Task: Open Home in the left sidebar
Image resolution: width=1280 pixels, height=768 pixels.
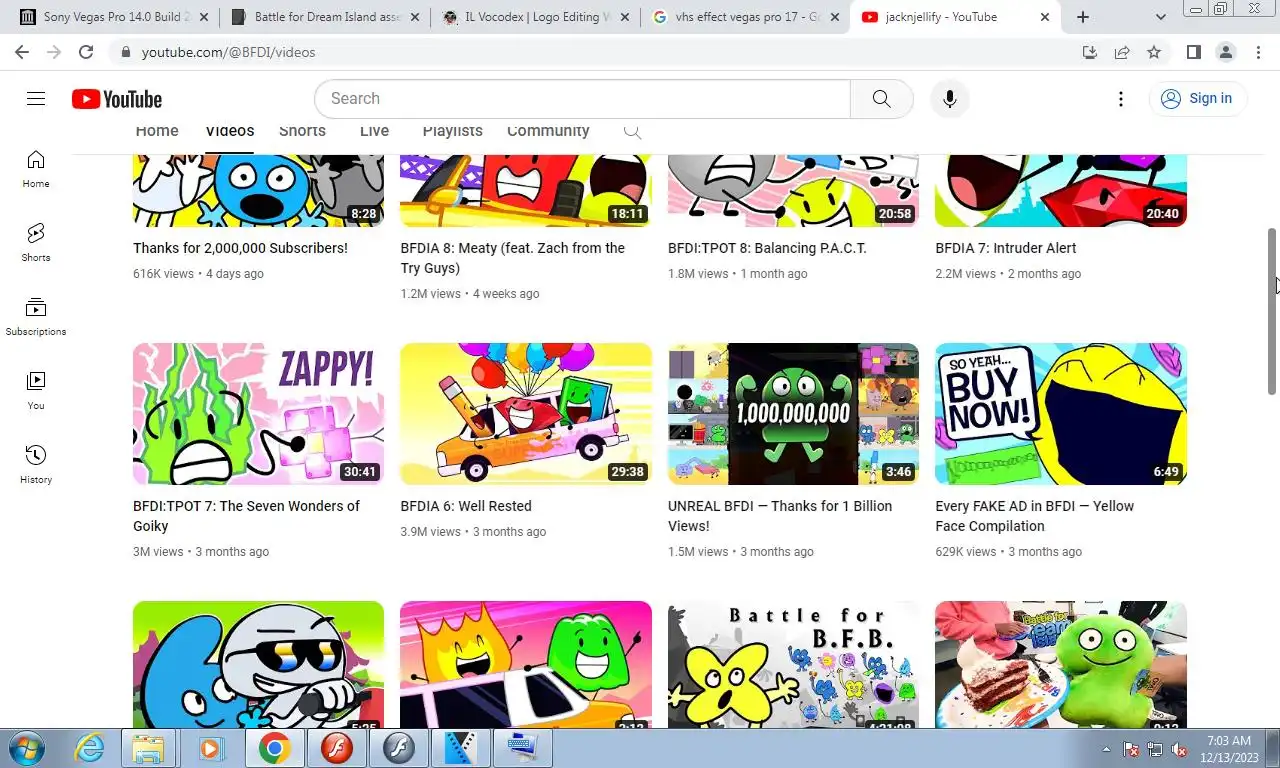Action: pos(36,169)
